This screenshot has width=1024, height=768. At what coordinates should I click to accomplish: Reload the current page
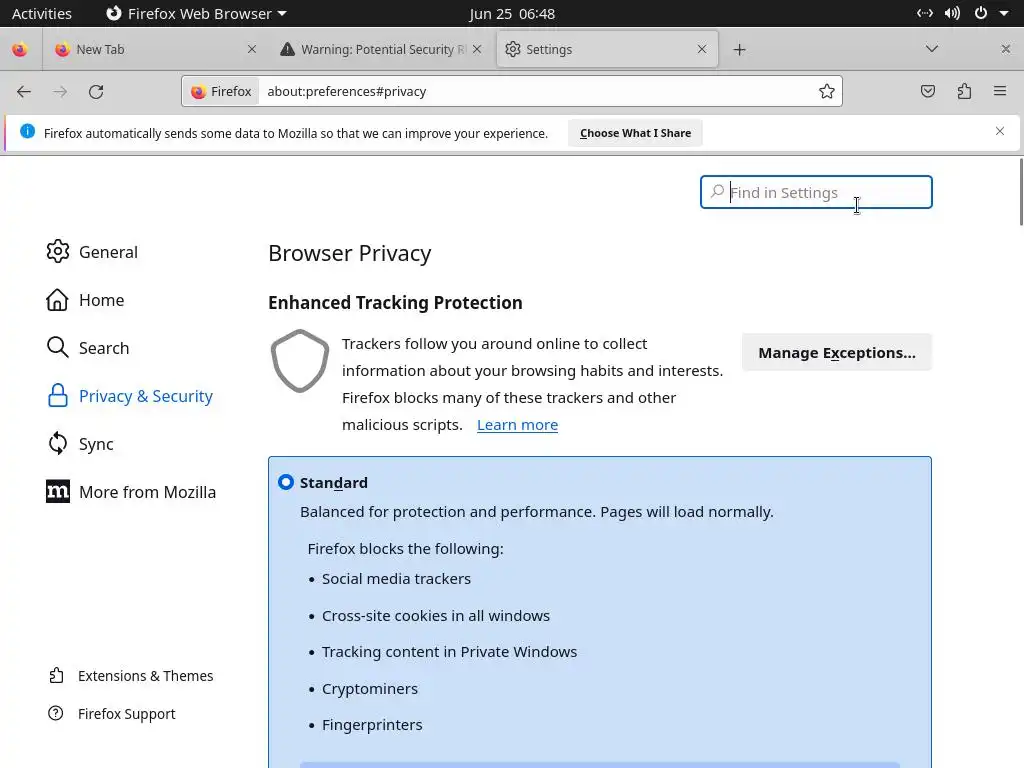coord(96,91)
